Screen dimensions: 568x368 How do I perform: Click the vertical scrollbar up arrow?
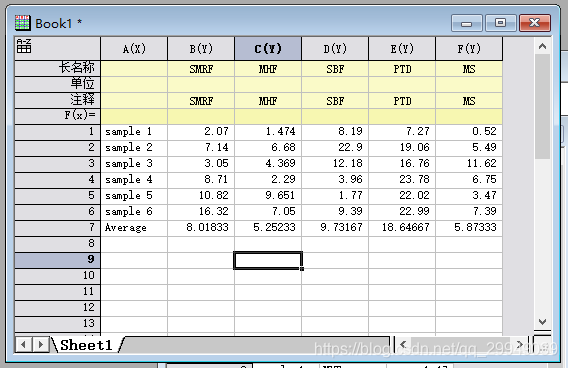click(x=542, y=46)
